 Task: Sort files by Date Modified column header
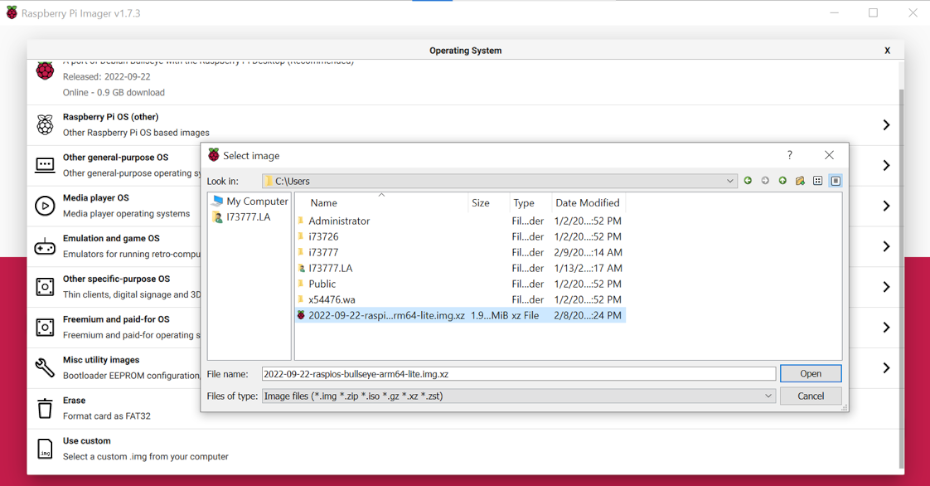[588, 202]
